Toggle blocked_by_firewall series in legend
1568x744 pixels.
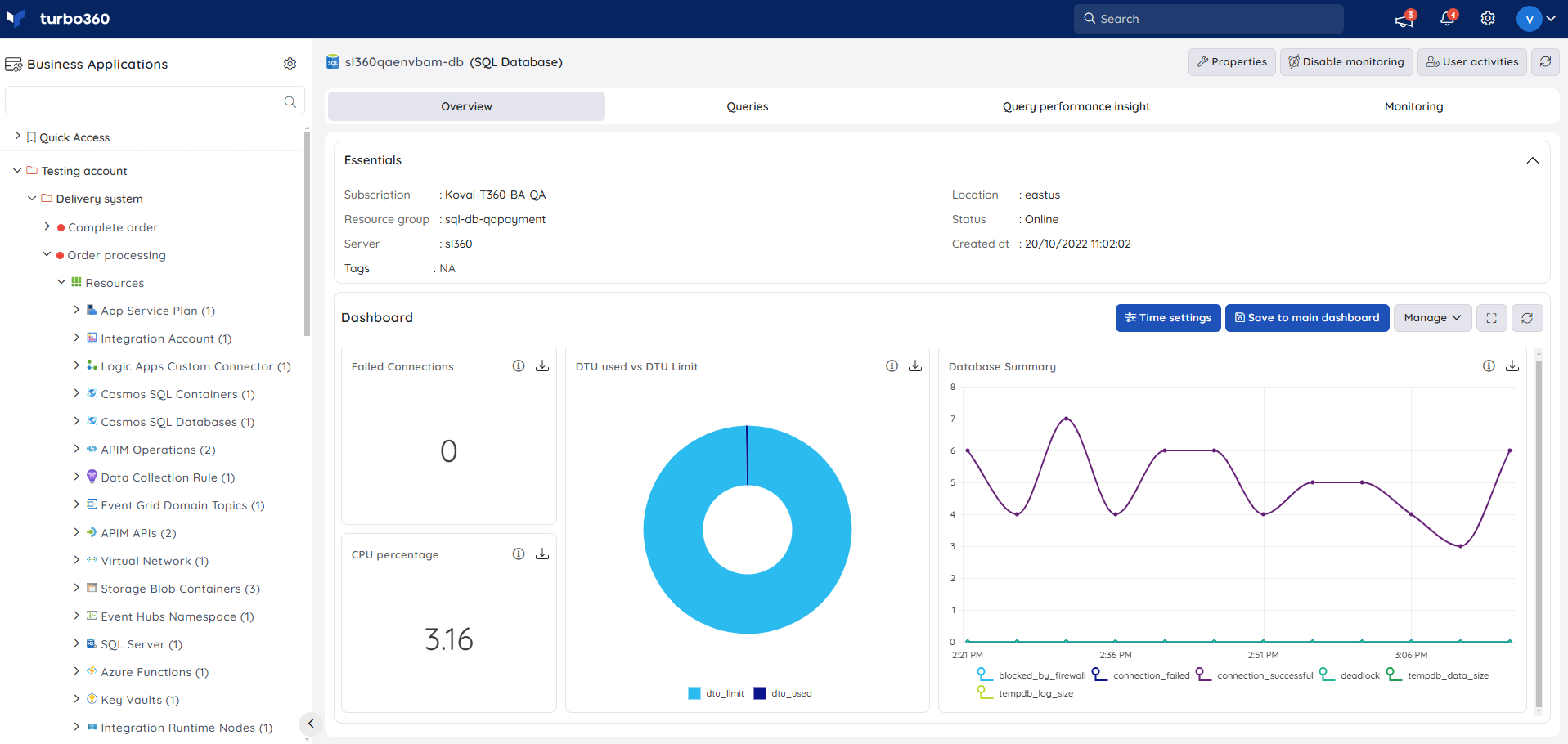pos(1031,675)
